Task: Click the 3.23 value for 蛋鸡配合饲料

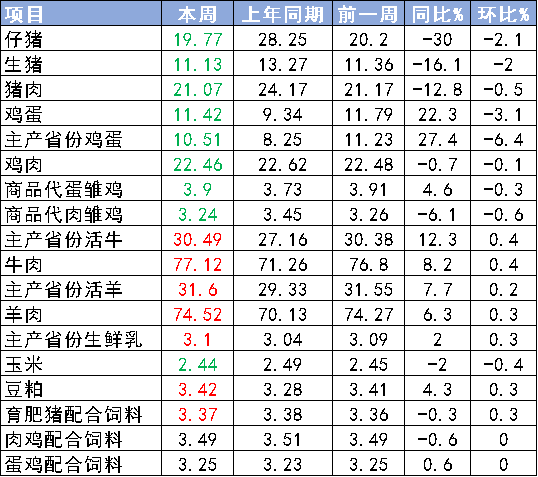Action: coord(283,465)
